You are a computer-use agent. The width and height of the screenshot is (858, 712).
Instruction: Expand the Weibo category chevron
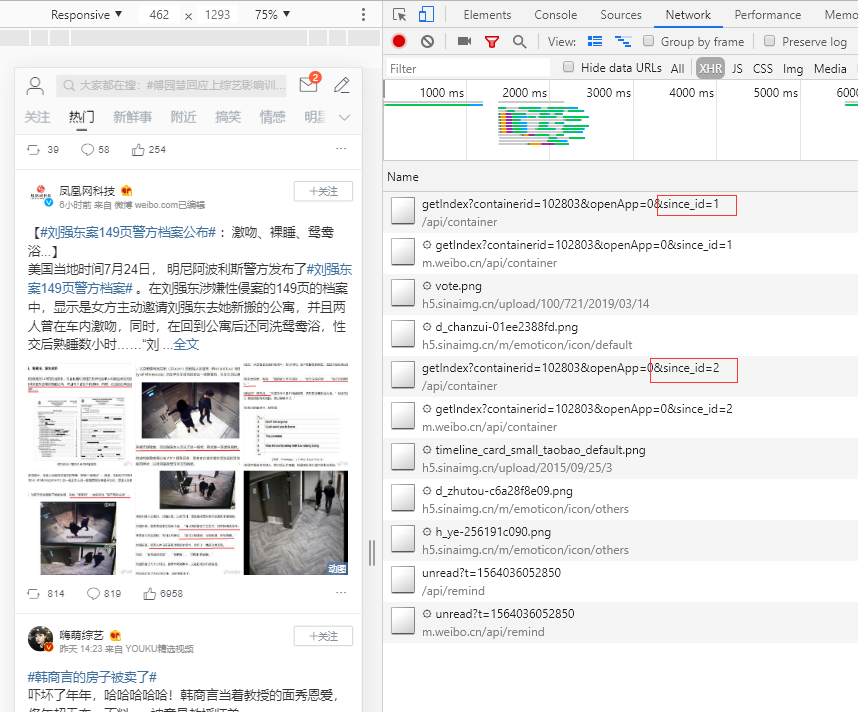344,117
